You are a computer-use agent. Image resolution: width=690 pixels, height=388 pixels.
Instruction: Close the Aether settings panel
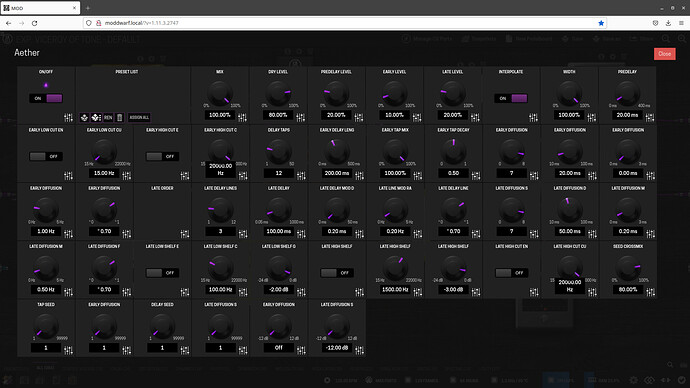tap(664, 54)
